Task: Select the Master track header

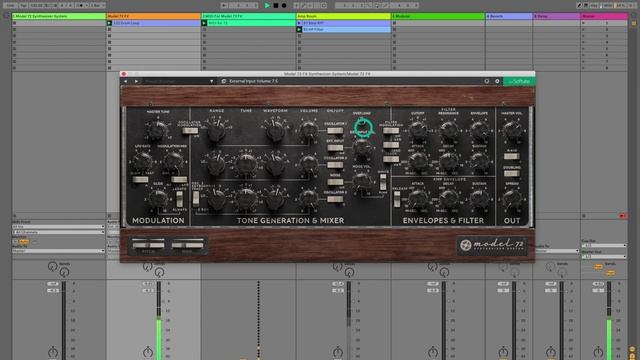Action: coord(604,16)
